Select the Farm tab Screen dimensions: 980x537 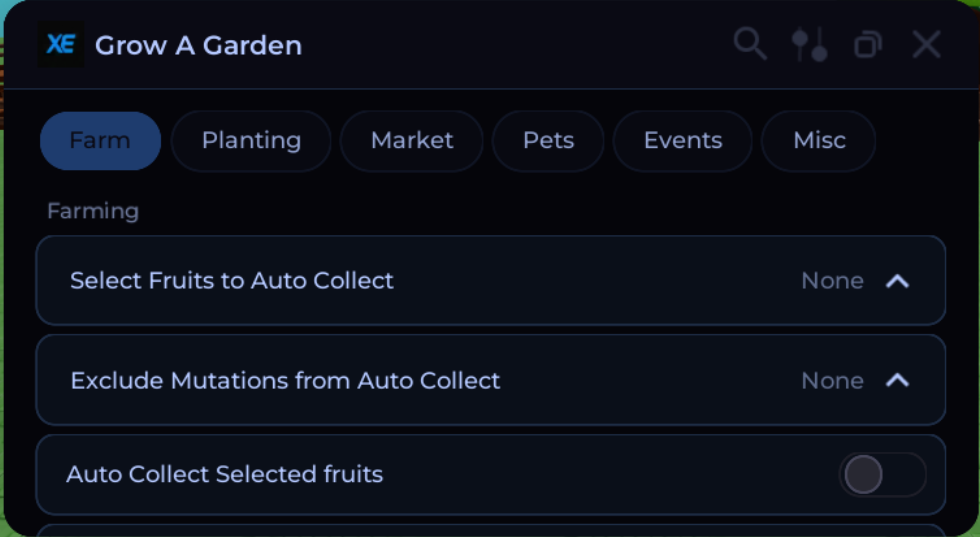100,141
